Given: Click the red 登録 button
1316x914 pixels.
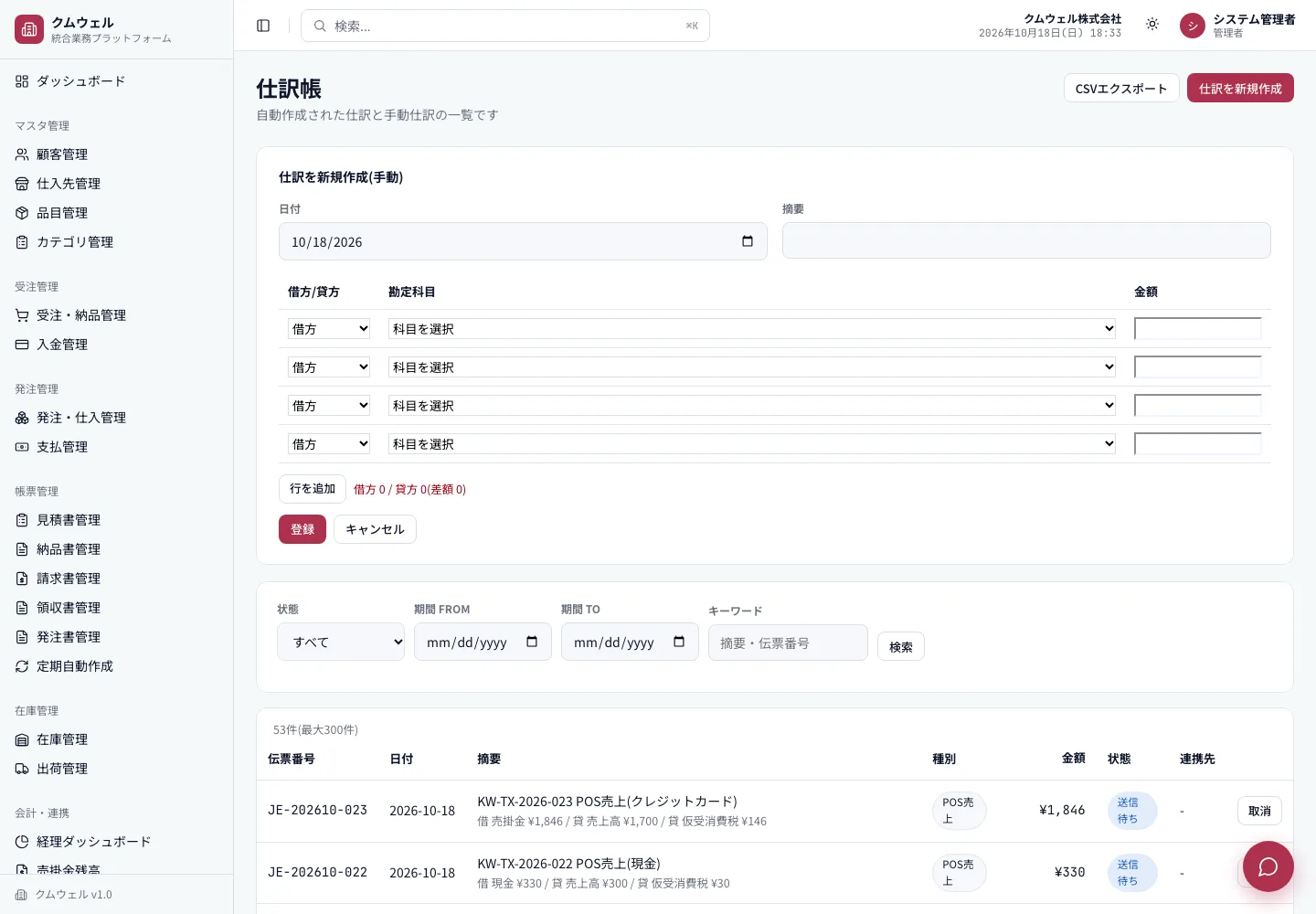Looking at the screenshot, I should pyautogui.click(x=302, y=529).
